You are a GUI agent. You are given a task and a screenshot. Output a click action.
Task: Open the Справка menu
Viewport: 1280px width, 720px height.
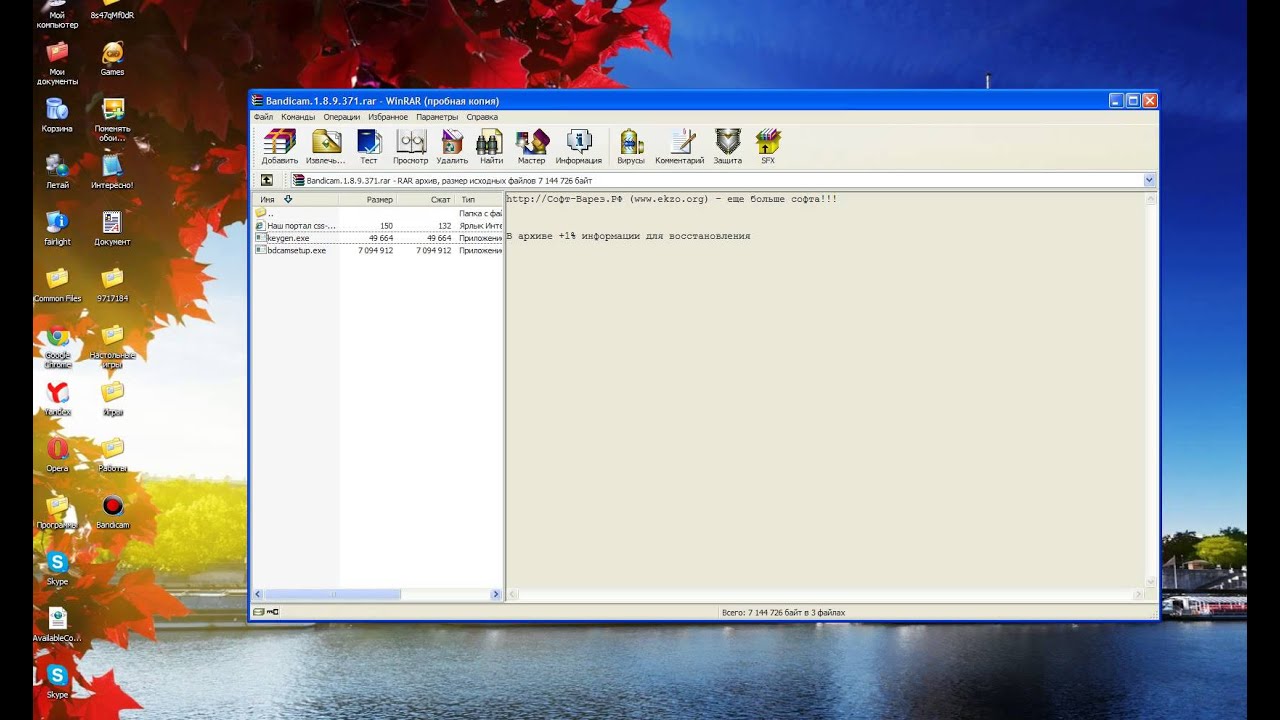(x=482, y=117)
